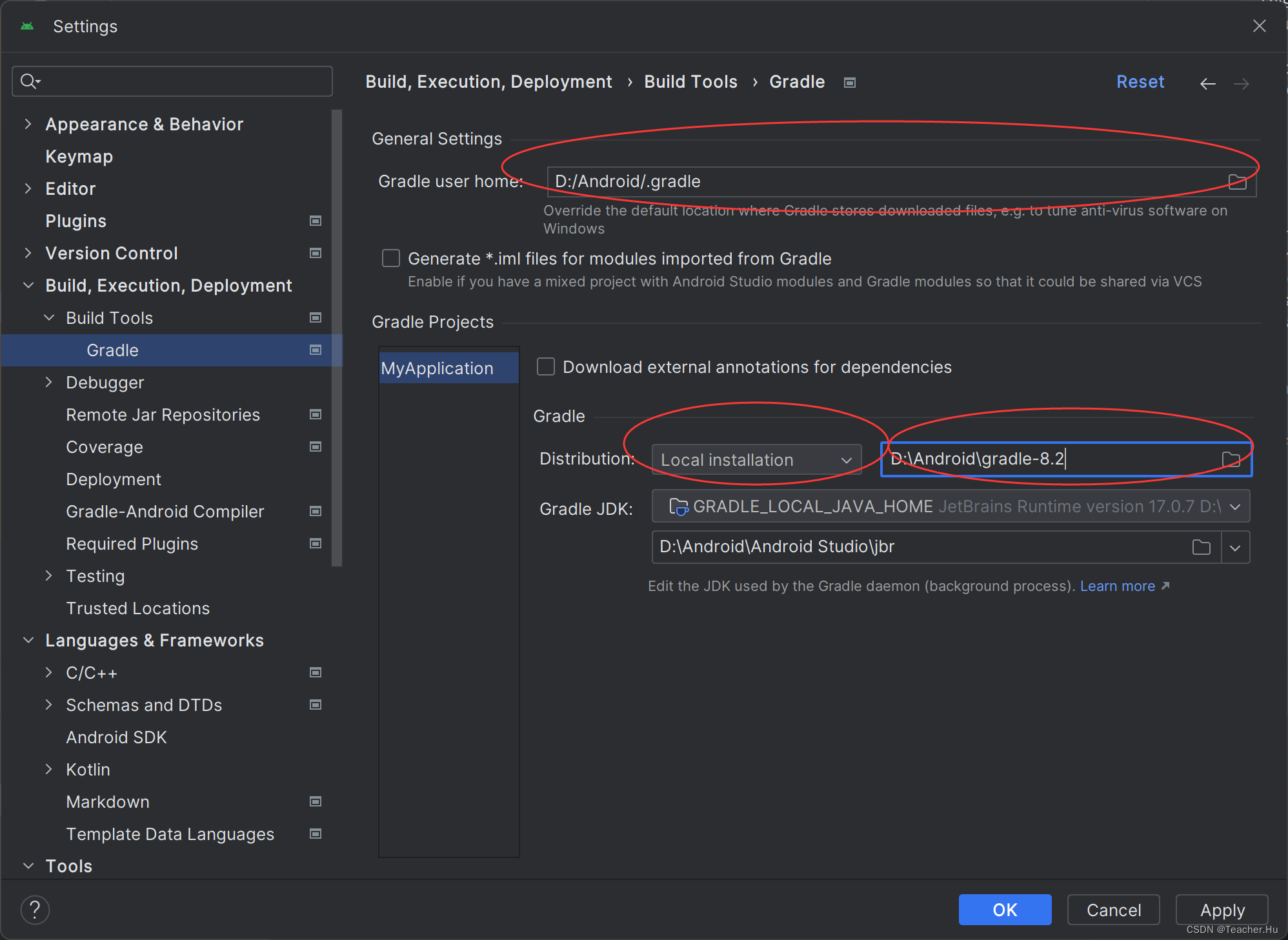Collapse the Build Tools node
This screenshot has width=1288, height=940.
click(x=48, y=317)
